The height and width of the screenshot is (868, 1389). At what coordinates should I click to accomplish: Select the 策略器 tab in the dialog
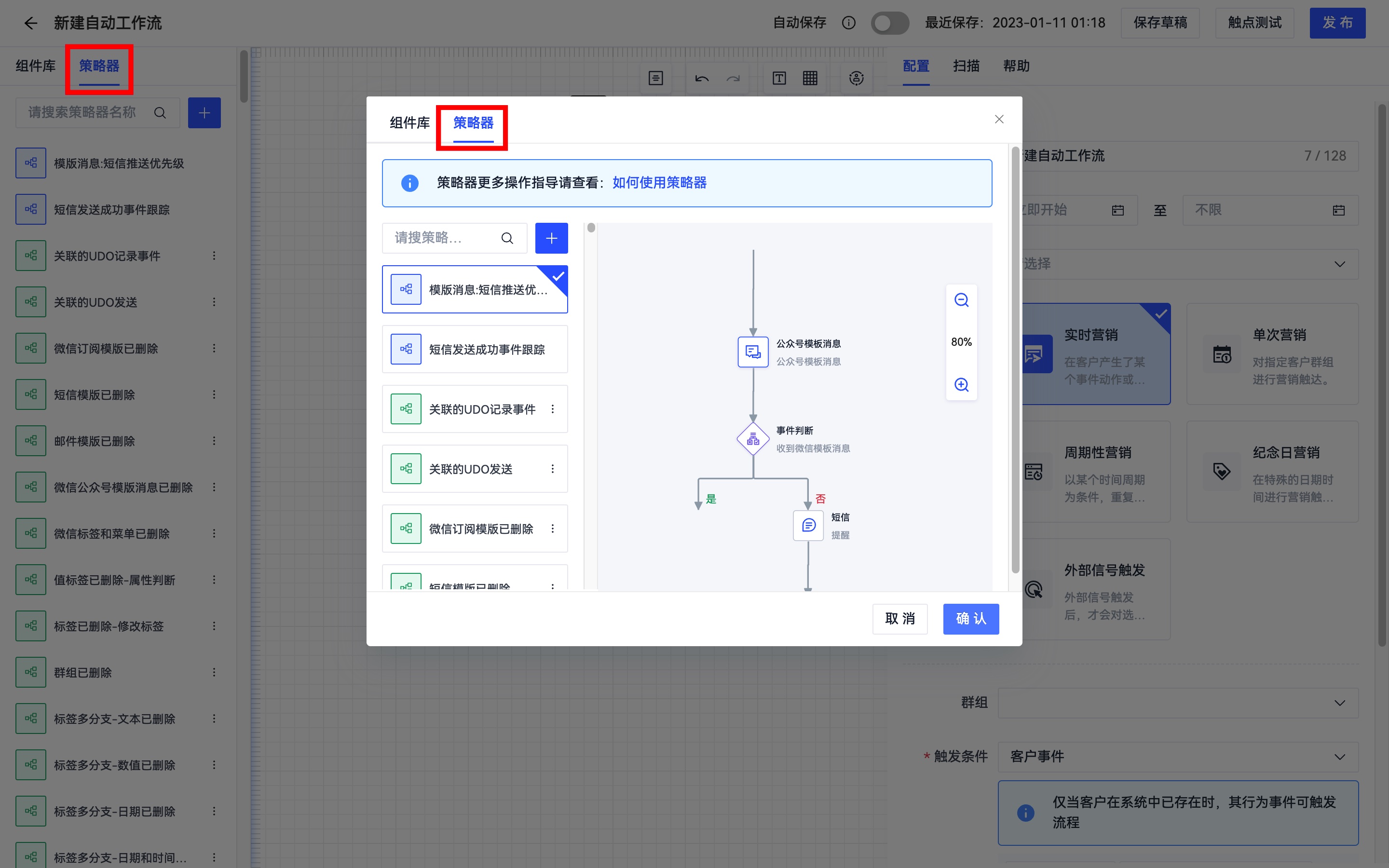click(x=473, y=123)
